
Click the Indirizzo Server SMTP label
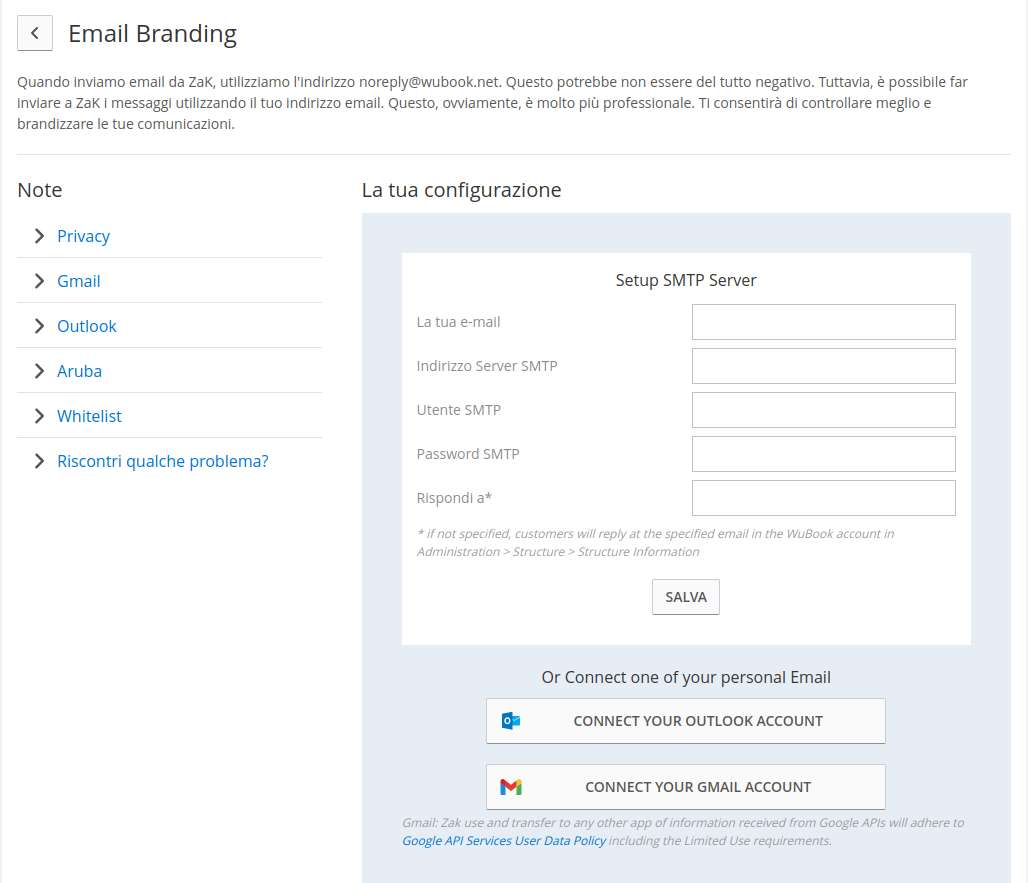(487, 366)
